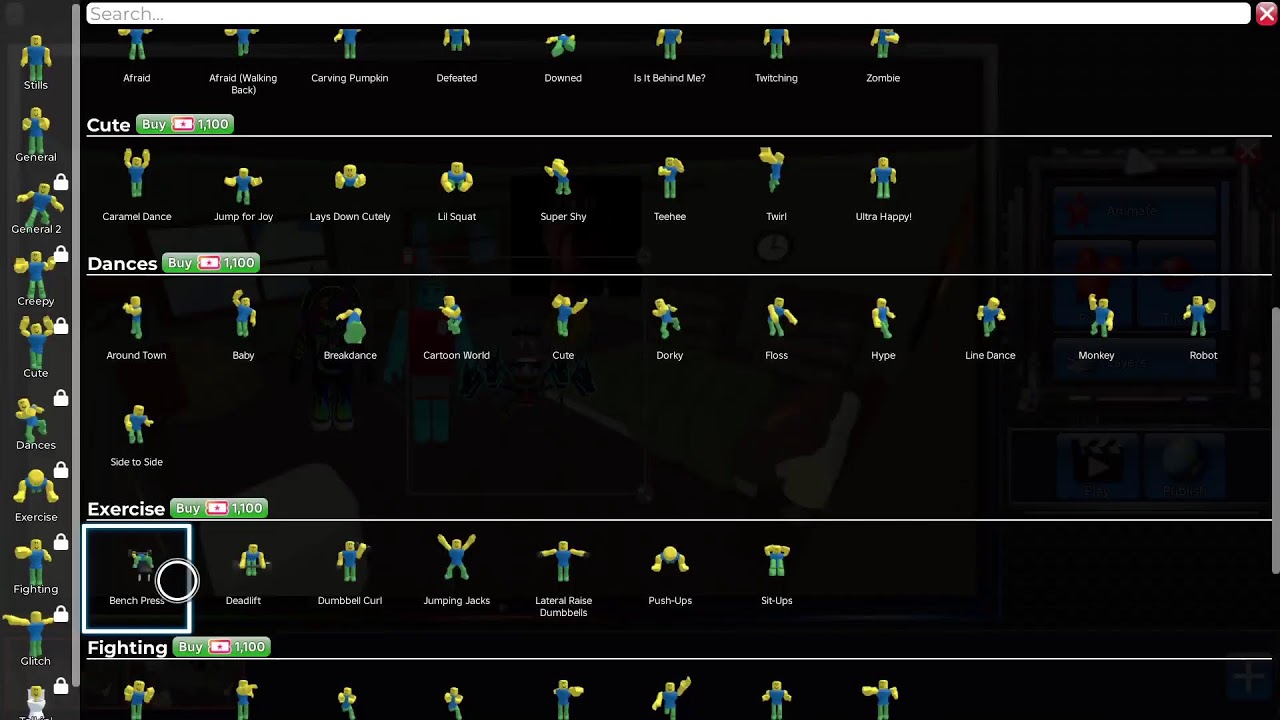Buy the Fighting pack for 1,100
The width and height of the screenshot is (1280, 720).
tap(222, 647)
